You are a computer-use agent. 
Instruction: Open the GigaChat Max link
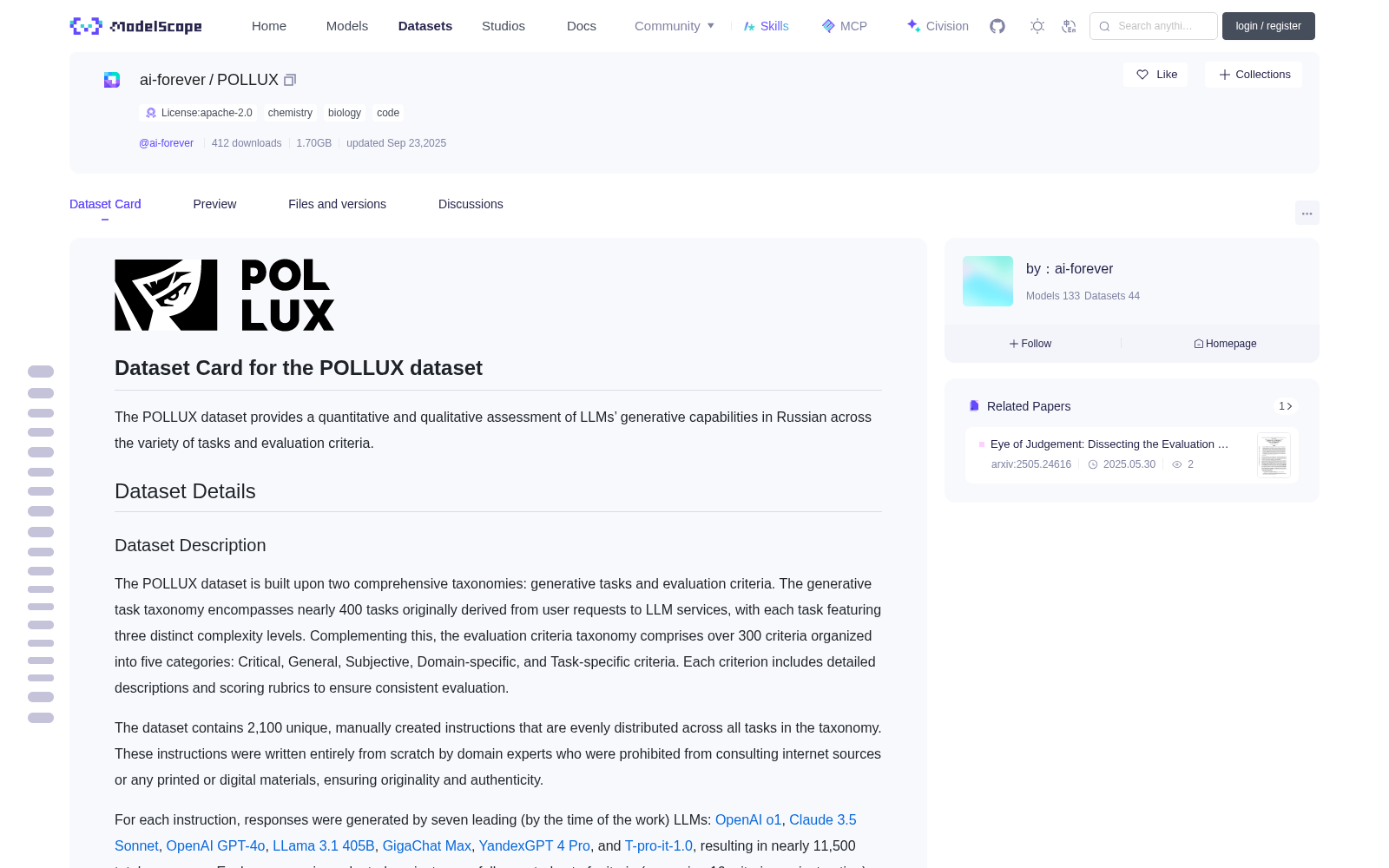427,846
